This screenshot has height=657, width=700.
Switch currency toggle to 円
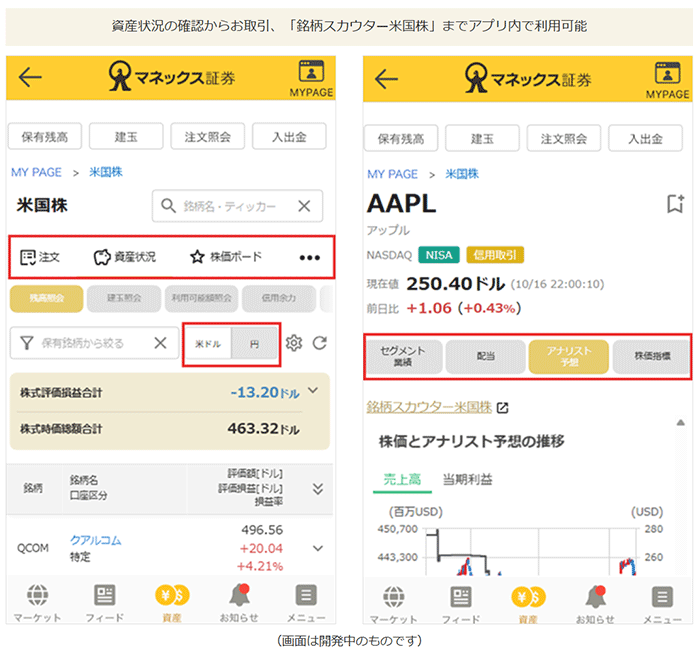tap(254, 344)
